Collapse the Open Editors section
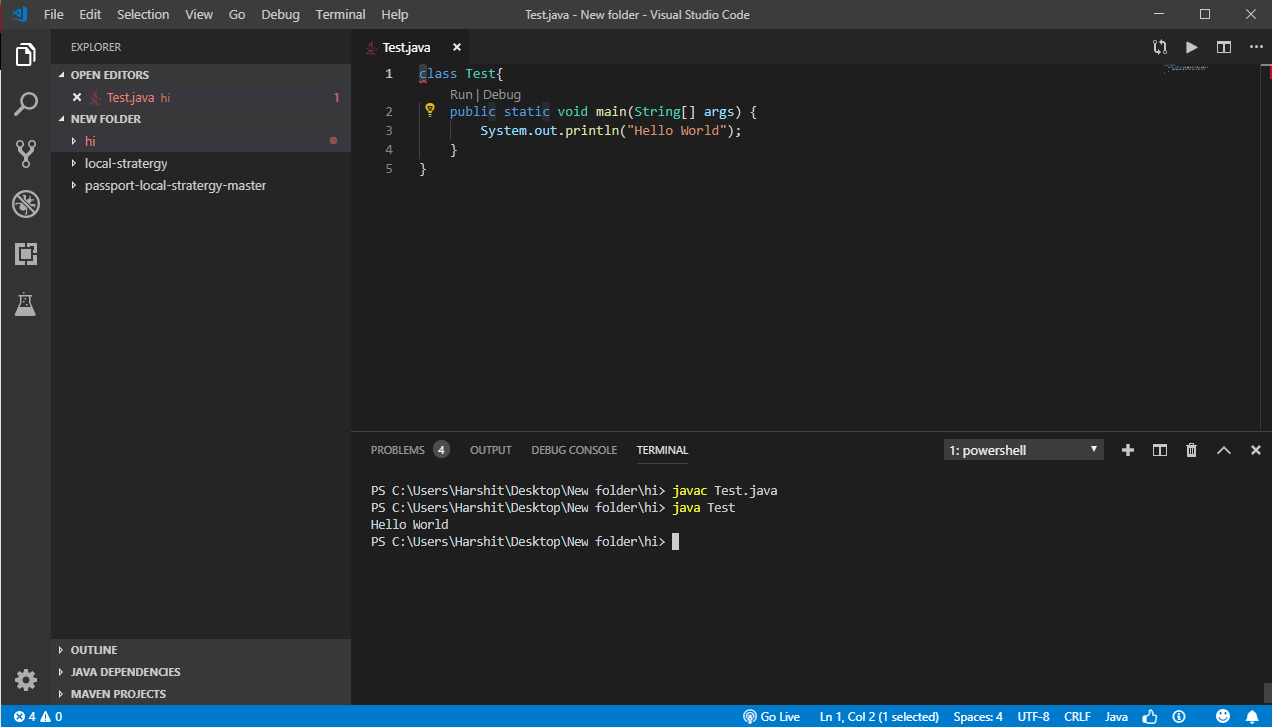1272x727 pixels. point(201,75)
